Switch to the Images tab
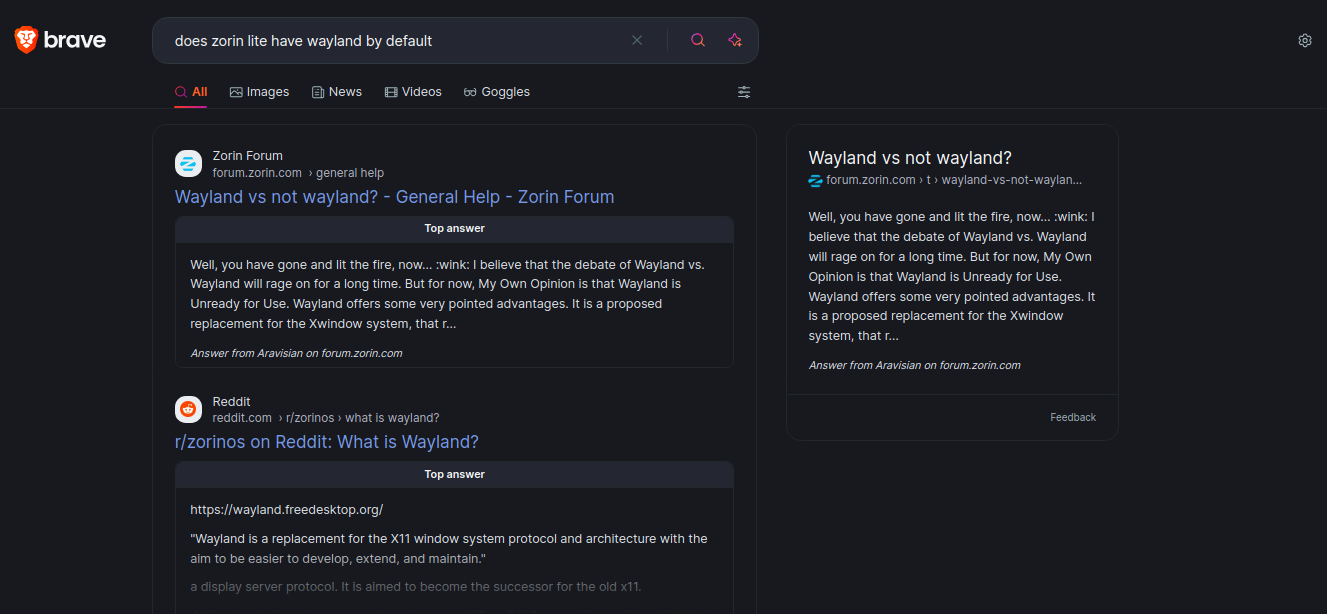1327x614 pixels. (259, 92)
